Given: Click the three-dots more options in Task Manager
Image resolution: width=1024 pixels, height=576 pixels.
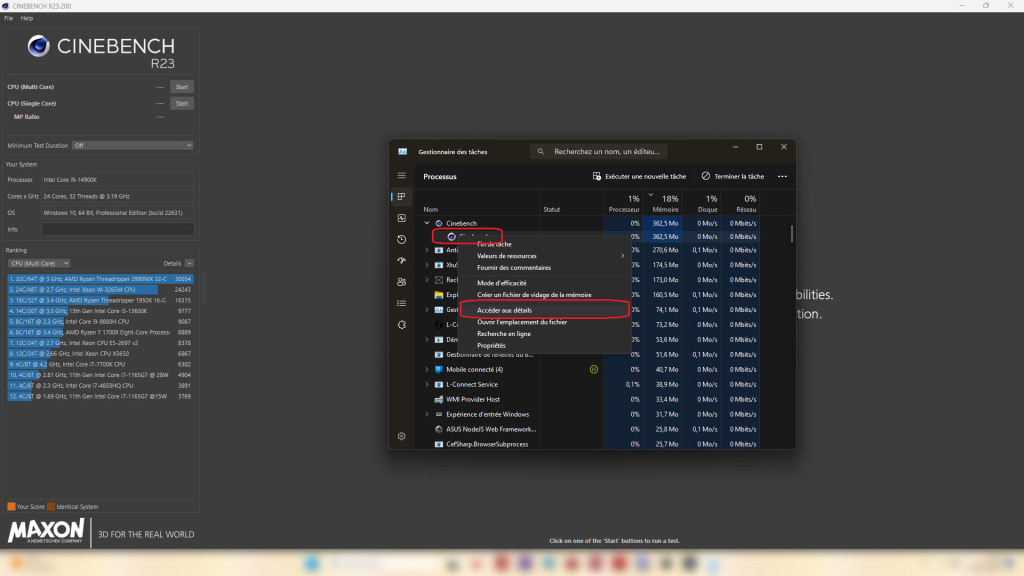Looking at the screenshot, I should 782,176.
